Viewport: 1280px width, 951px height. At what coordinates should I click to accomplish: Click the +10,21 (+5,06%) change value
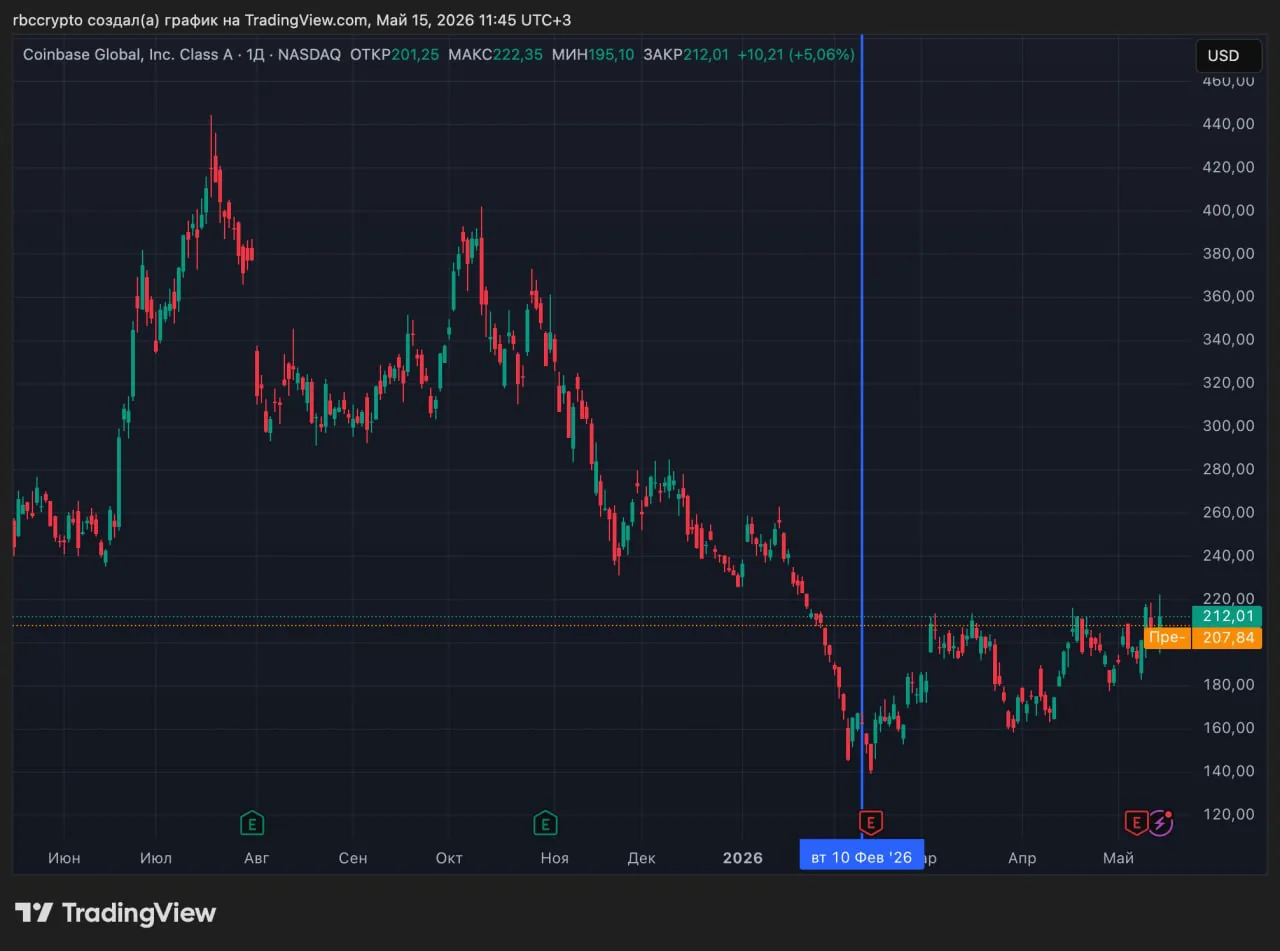796,54
